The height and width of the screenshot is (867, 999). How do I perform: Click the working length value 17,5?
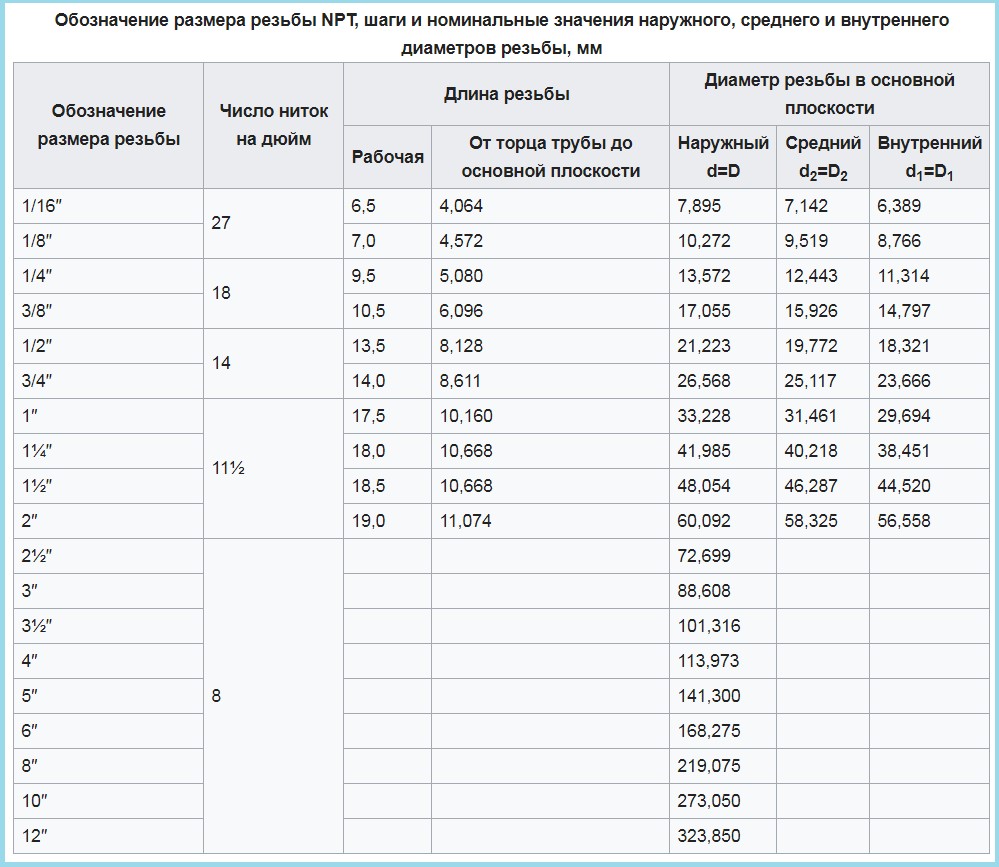pos(368,416)
